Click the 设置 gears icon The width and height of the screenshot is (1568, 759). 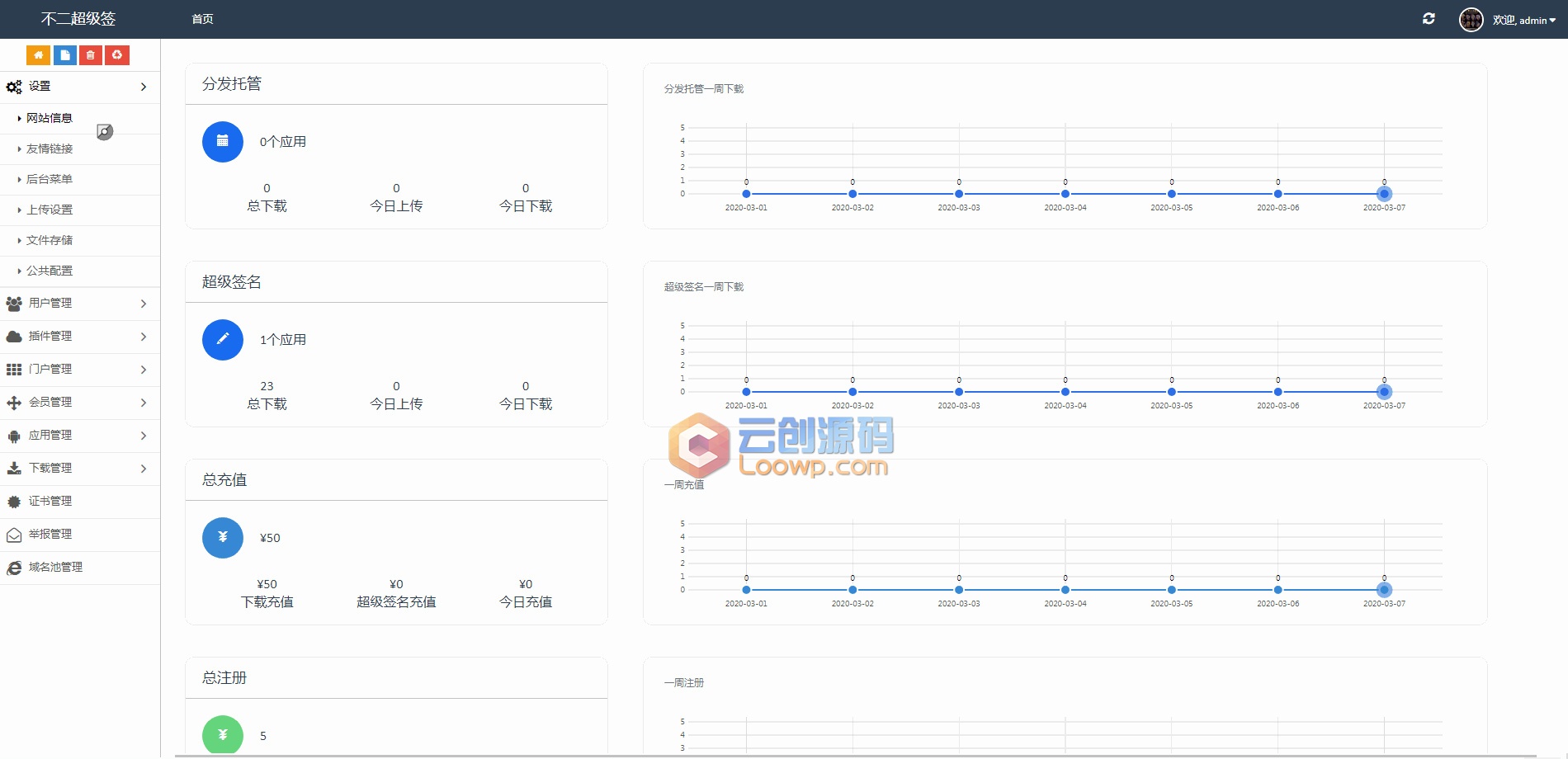tap(14, 87)
